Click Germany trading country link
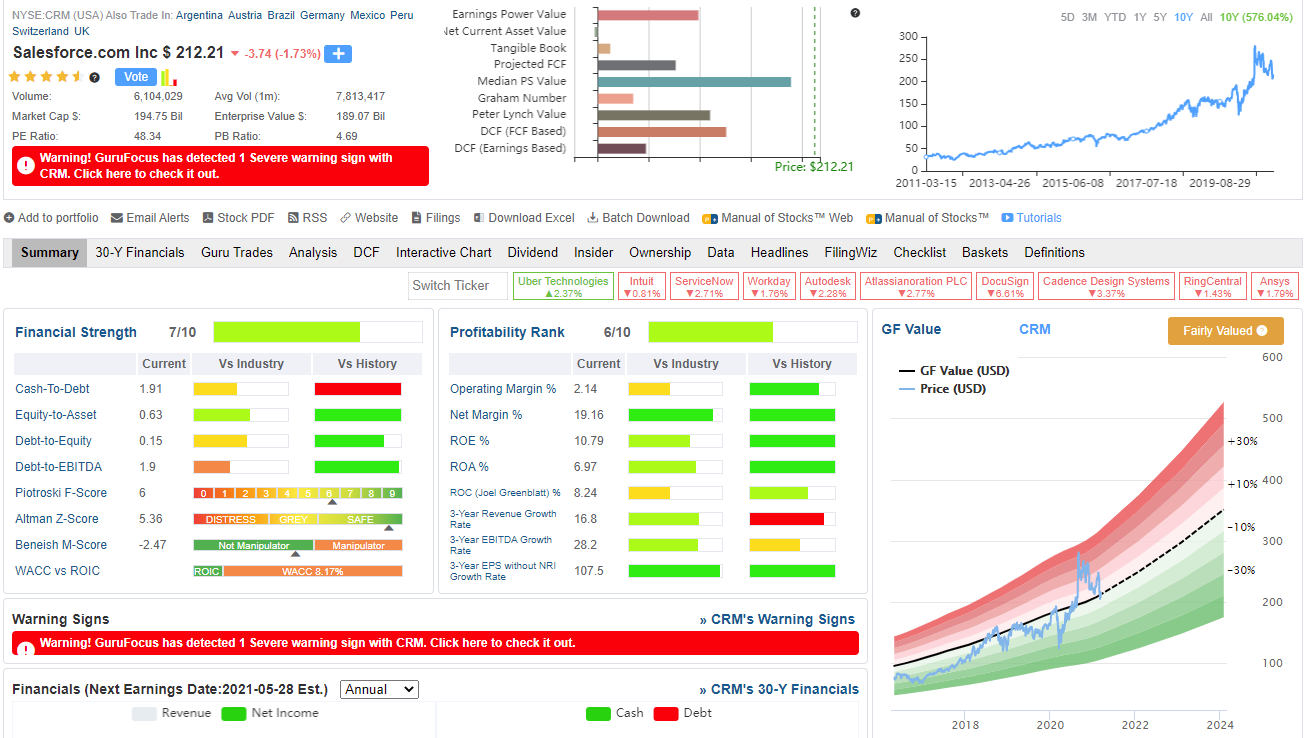Image resolution: width=1307 pixels, height=738 pixels. coord(322,15)
